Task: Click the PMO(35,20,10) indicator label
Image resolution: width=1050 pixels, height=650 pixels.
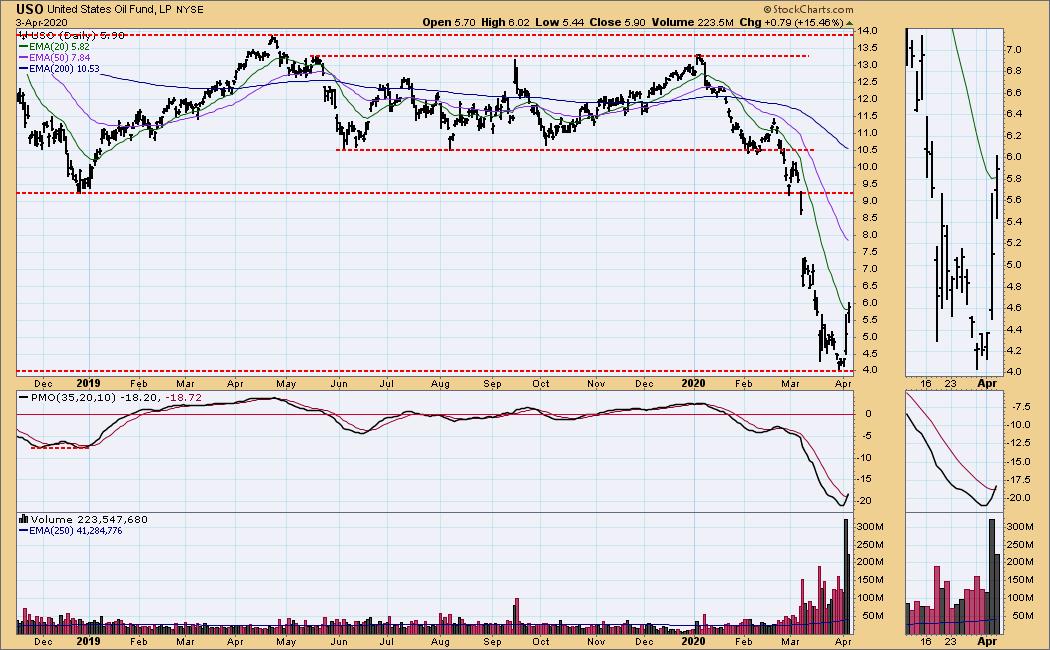Action: [x=74, y=398]
